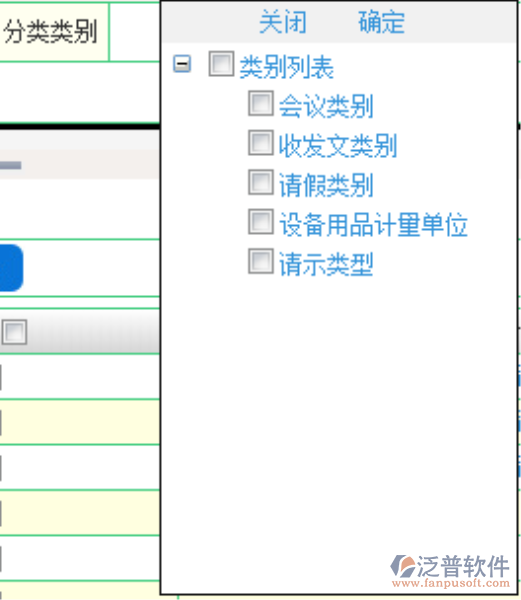This screenshot has width=521, height=600.
Task: Click the blue rounded button on left
Action: 11,268
